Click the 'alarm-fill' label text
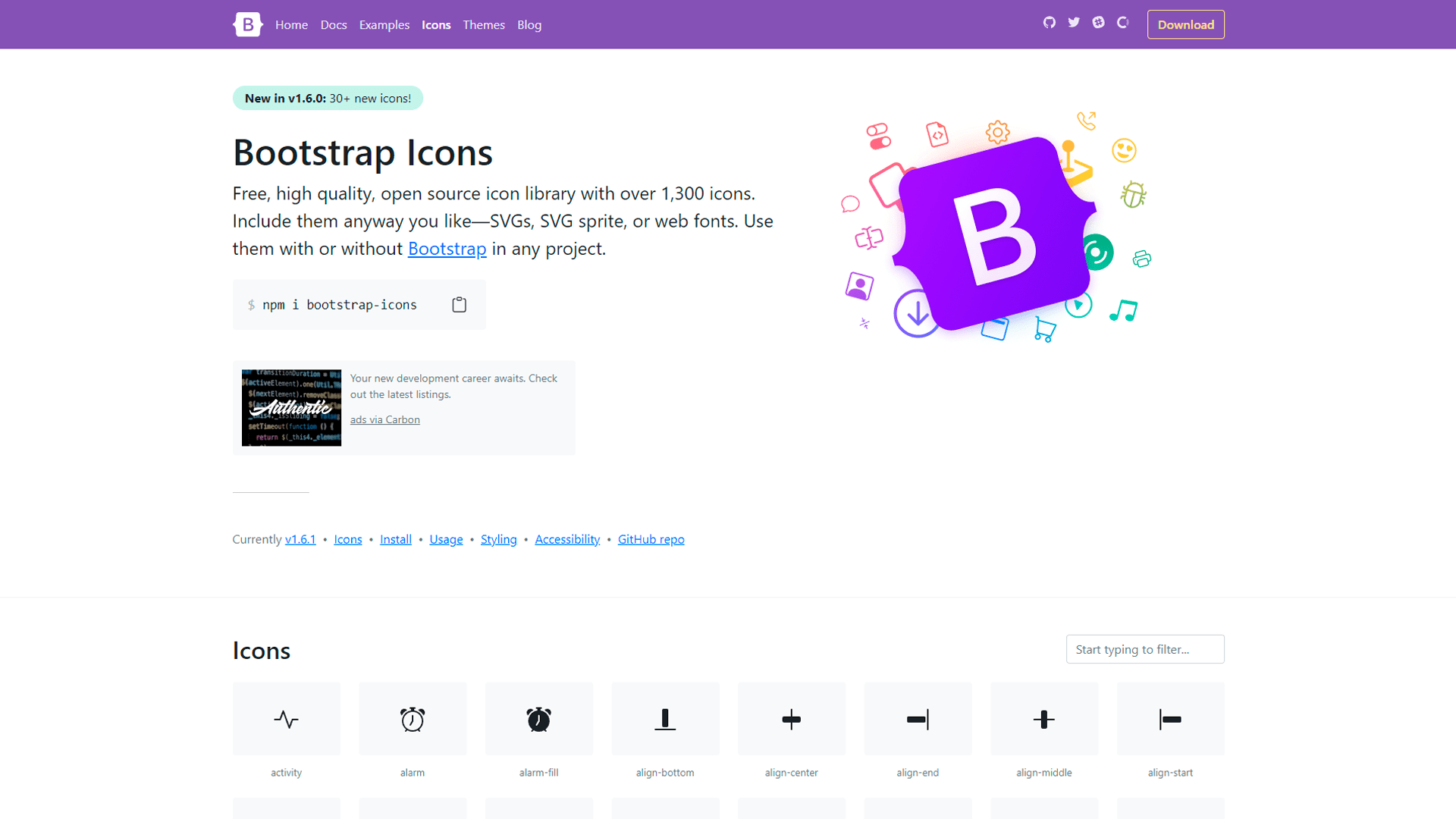Screen dimensions: 1456x819 point(539,773)
